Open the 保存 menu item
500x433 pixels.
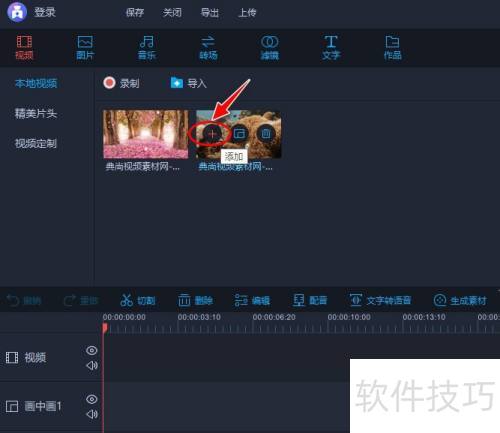(x=135, y=13)
